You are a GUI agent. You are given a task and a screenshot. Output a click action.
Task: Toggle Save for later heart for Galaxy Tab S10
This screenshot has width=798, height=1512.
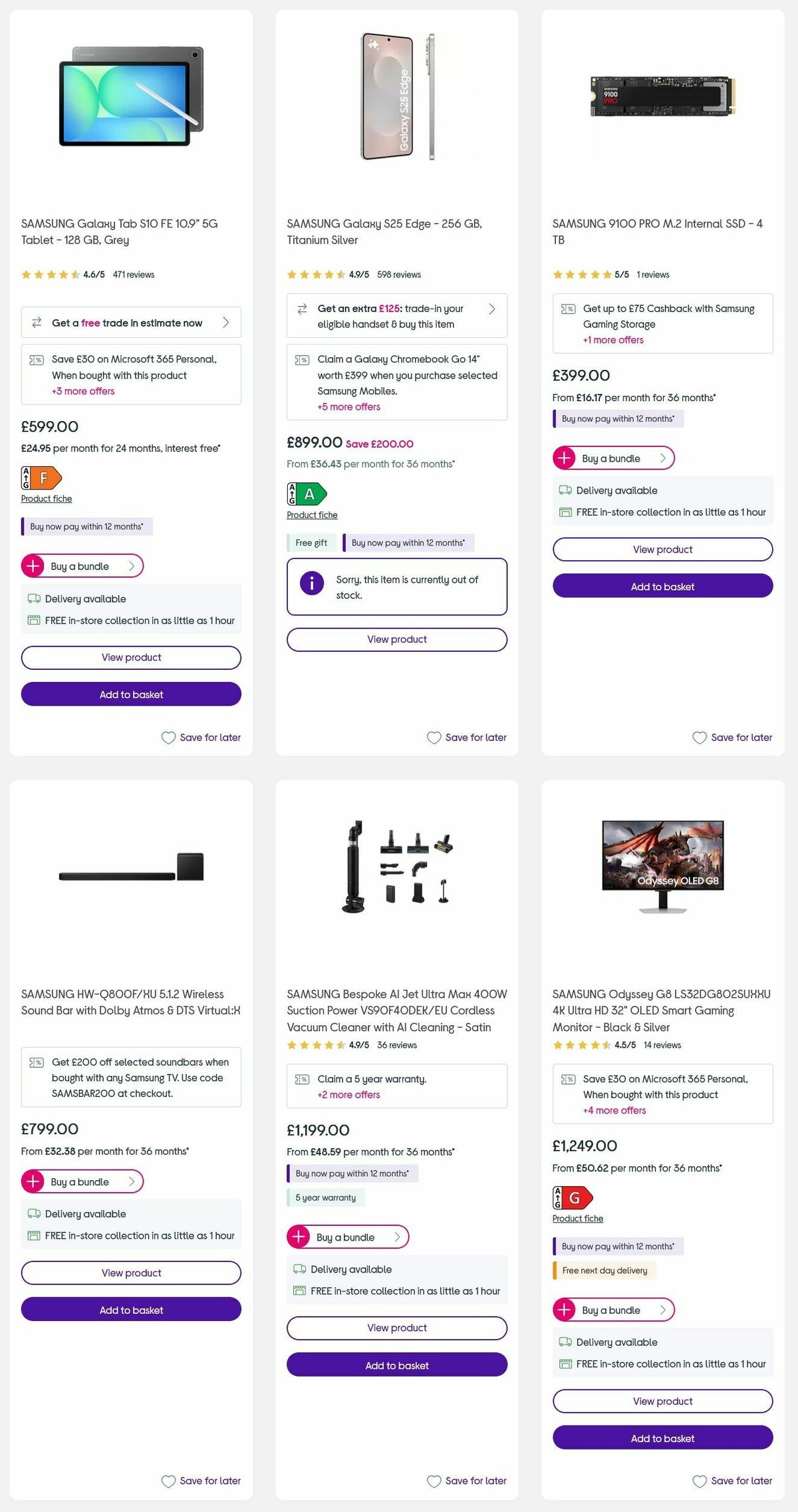coord(168,738)
